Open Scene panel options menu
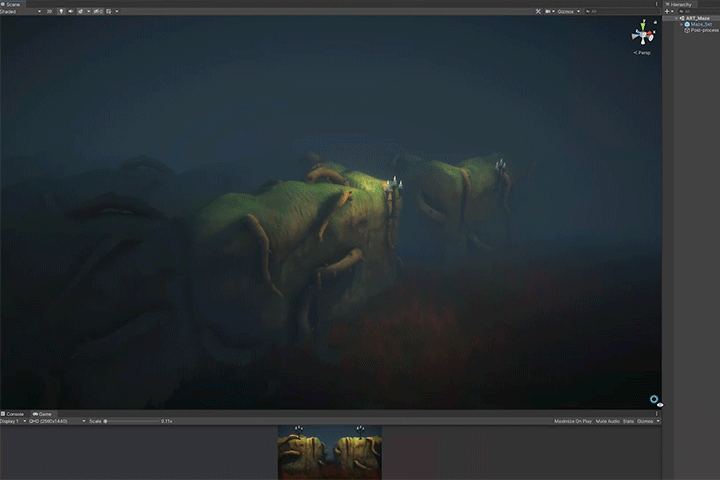This screenshot has width=720, height=480. [657, 4]
